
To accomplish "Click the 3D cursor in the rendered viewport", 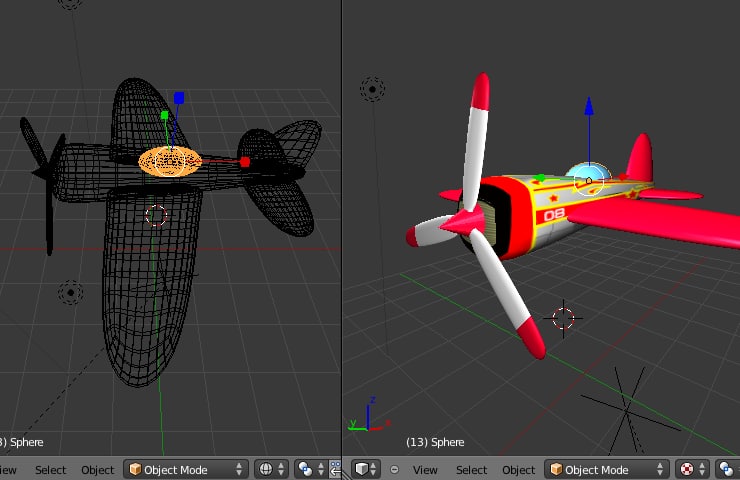I will pyautogui.click(x=563, y=319).
